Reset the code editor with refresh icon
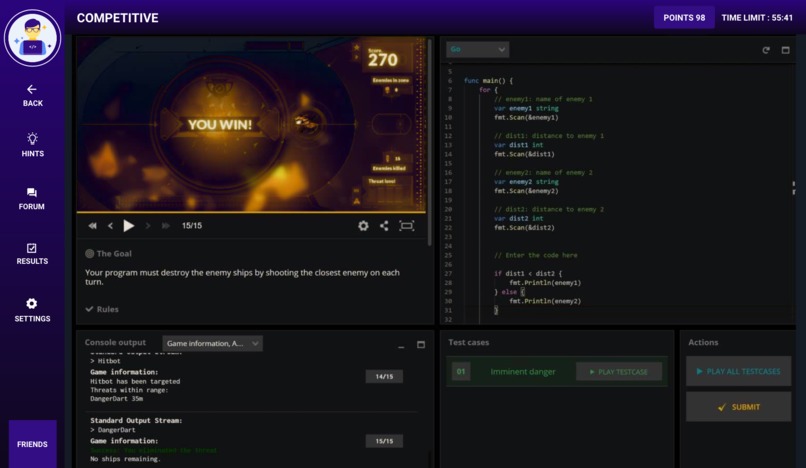Viewport: 806px width, 468px height. (x=766, y=50)
